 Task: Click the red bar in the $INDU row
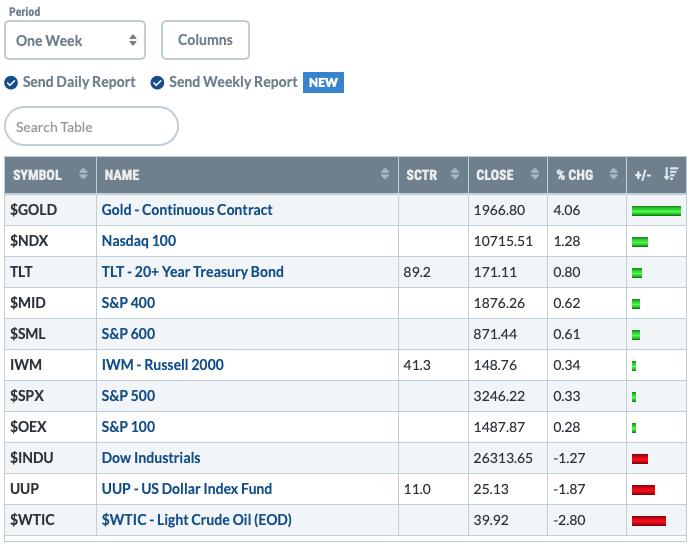[x=639, y=459]
